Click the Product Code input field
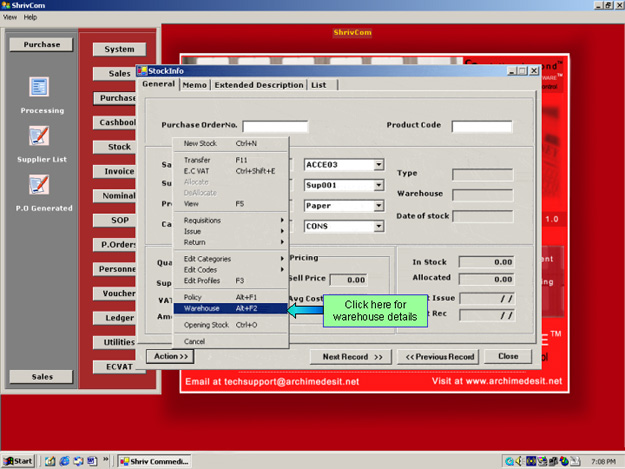 pyautogui.click(x=481, y=127)
